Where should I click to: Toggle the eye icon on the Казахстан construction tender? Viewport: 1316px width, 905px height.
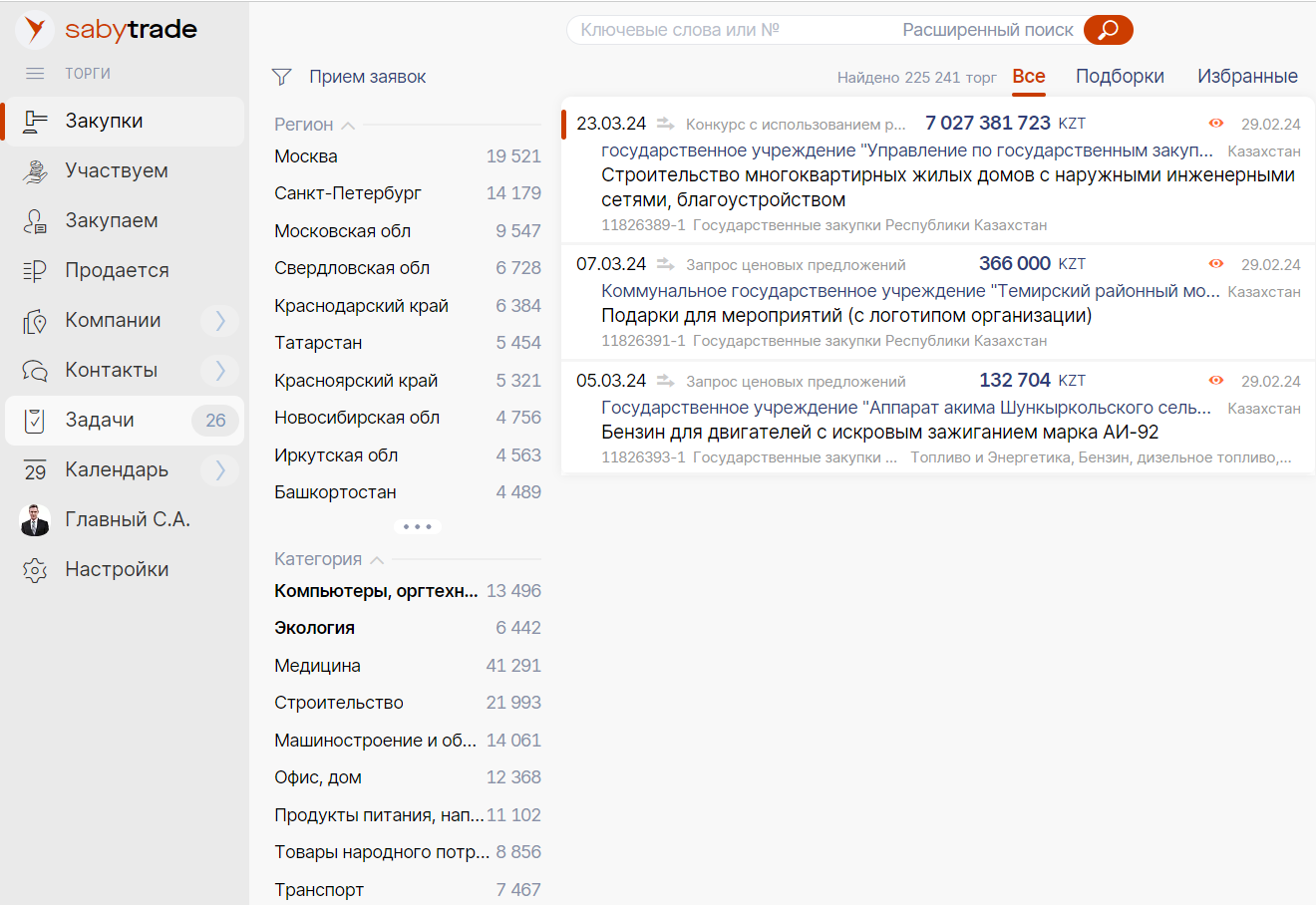[1215, 123]
